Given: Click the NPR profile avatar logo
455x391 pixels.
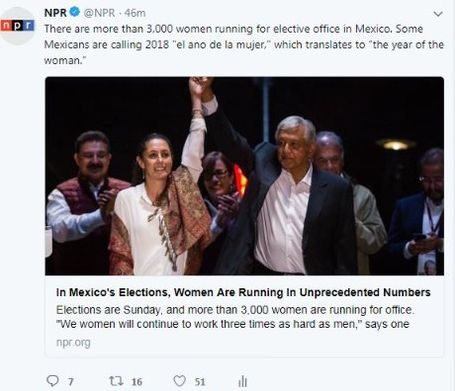Looking at the screenshot, I should click(x=17, y=26).
